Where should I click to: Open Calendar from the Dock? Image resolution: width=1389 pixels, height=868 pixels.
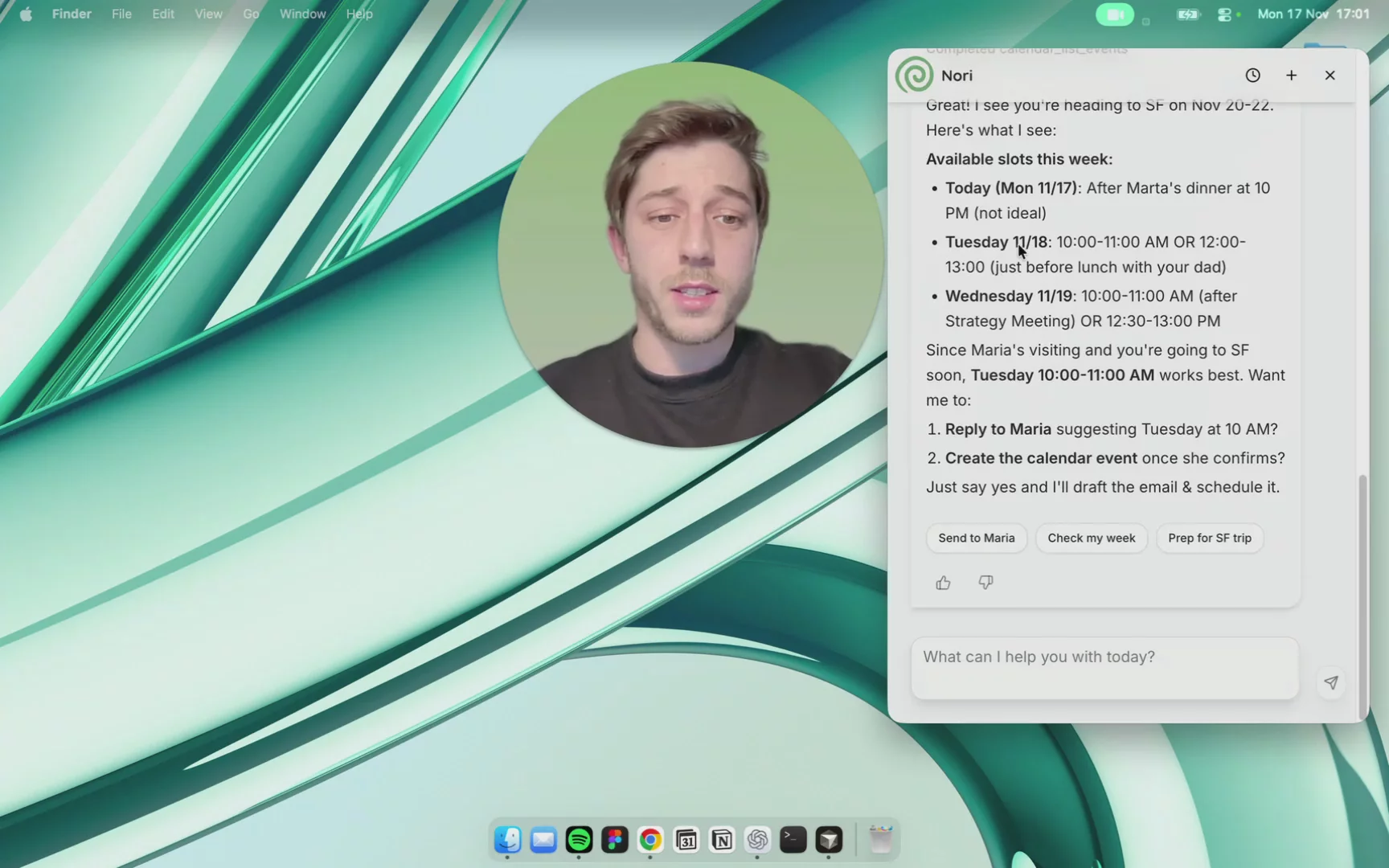686,839
